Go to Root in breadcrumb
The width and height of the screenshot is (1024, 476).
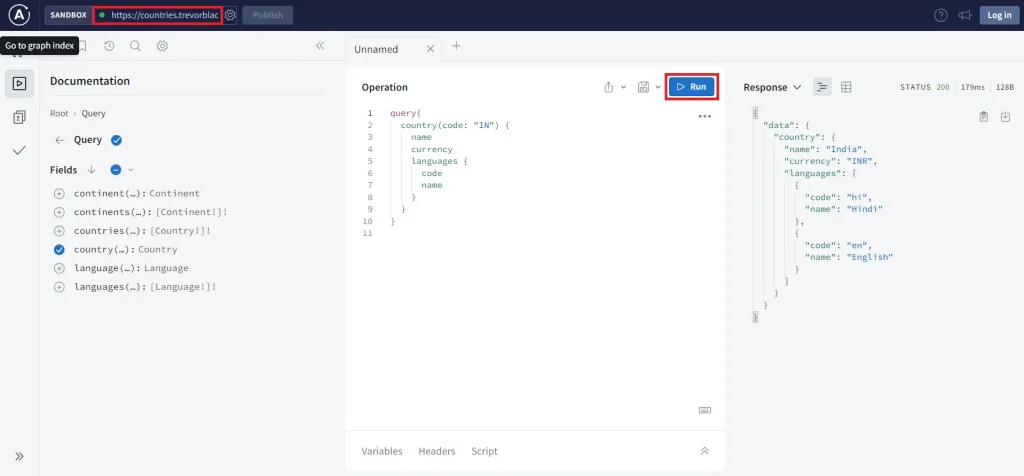coord(59,114)
